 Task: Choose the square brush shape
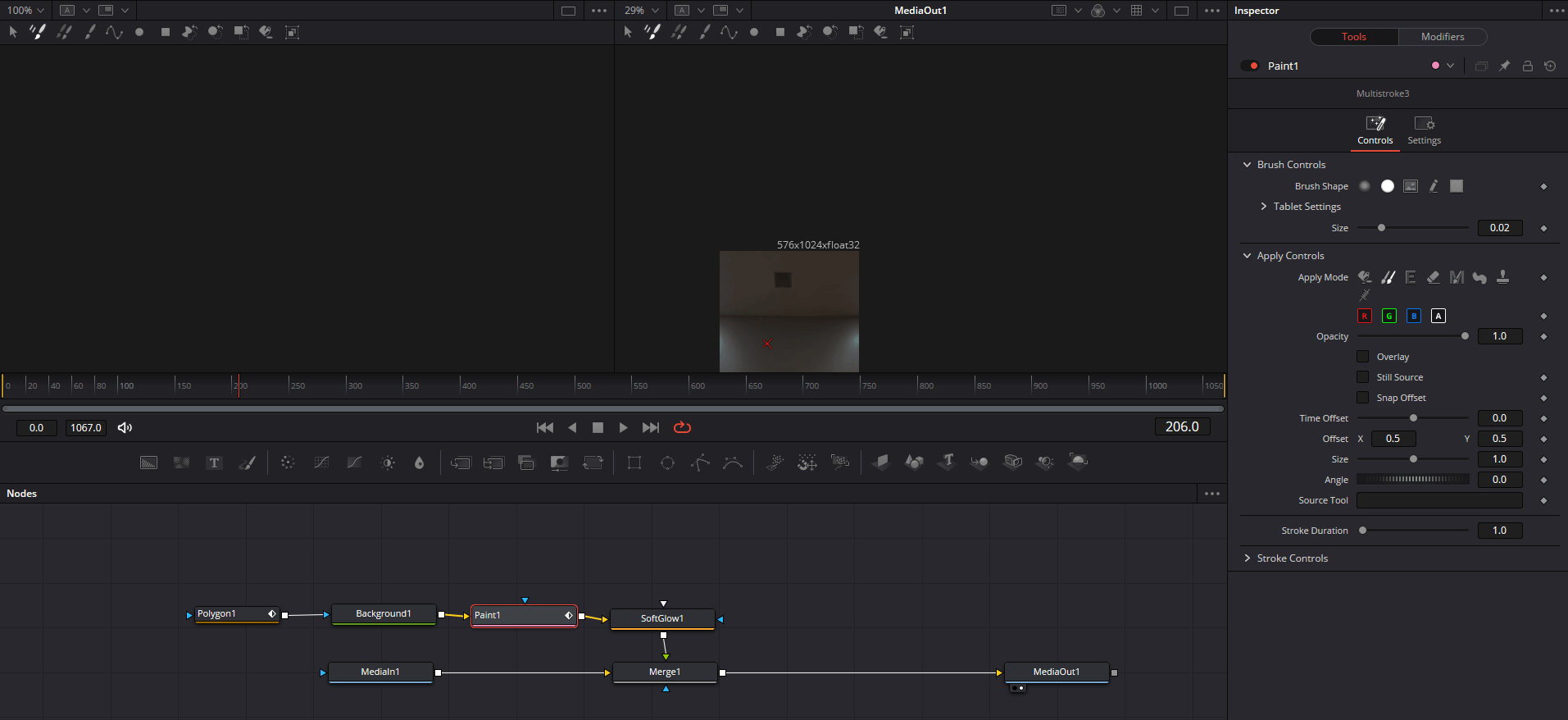click(x=1456, y=186)
